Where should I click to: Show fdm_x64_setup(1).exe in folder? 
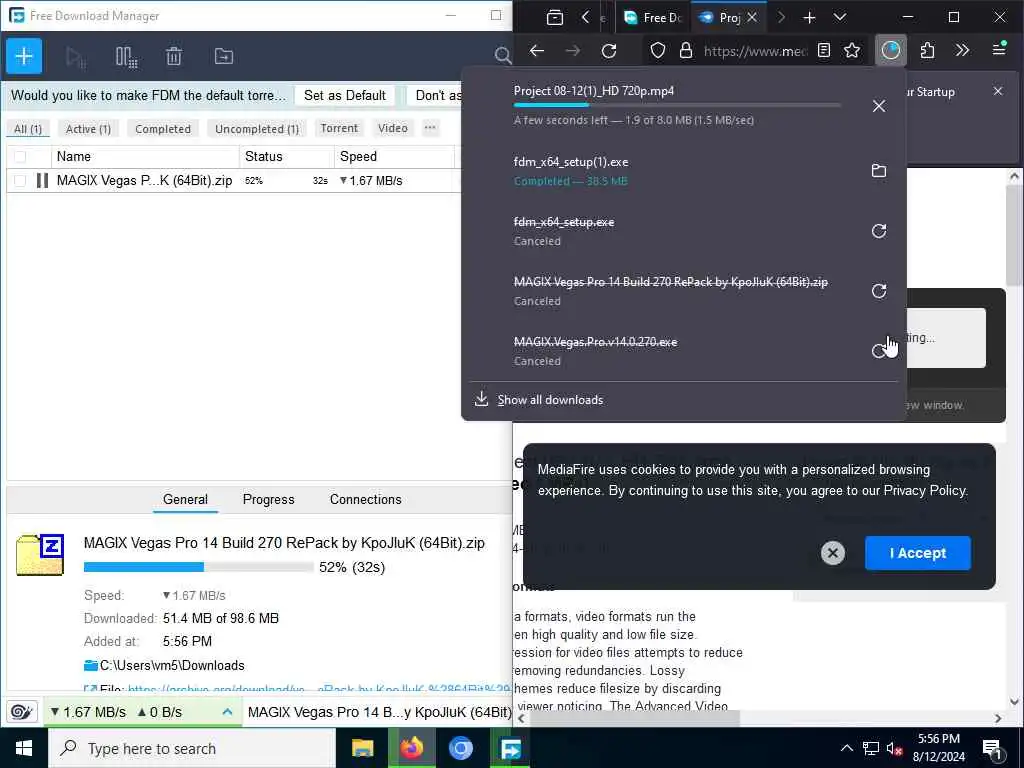879,171
